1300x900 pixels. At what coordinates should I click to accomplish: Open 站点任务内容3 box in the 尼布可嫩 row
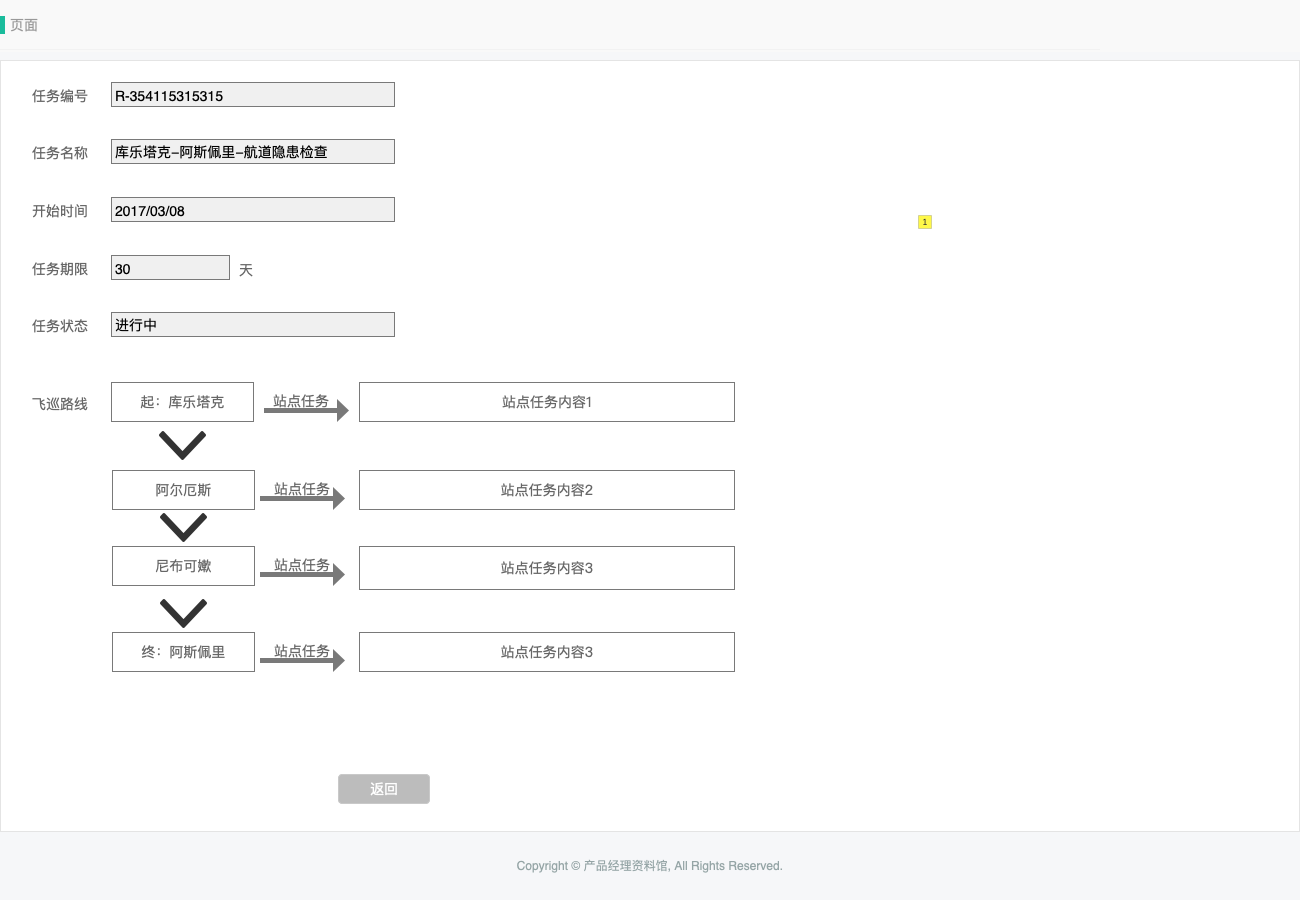(x=547, y=568)
